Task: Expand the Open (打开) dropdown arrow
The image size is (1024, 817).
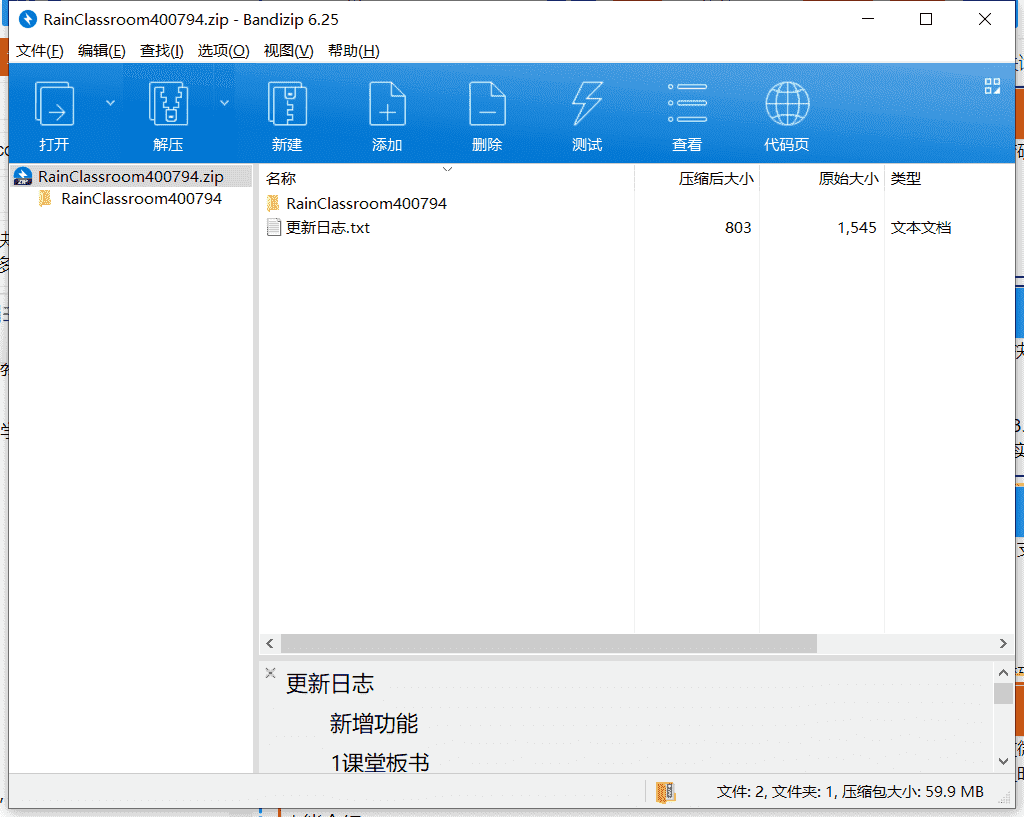Action: click(x=110, y=103)
